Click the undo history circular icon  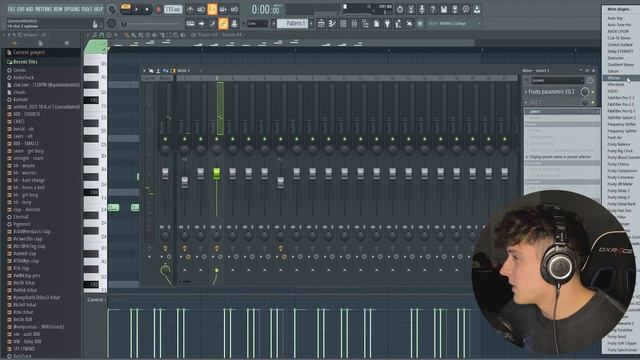click(400, 9)
